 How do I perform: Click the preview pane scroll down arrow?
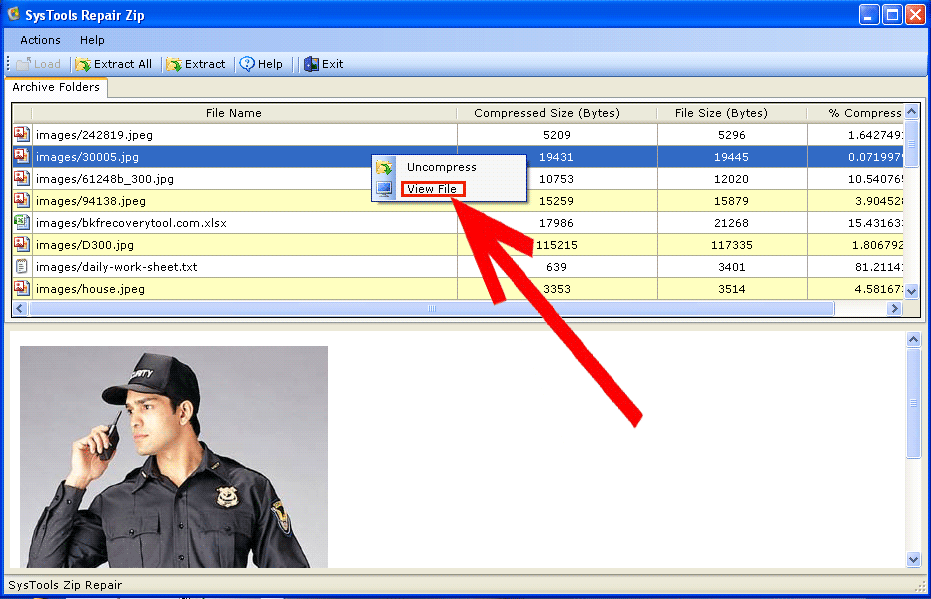(x=912, y=559)
